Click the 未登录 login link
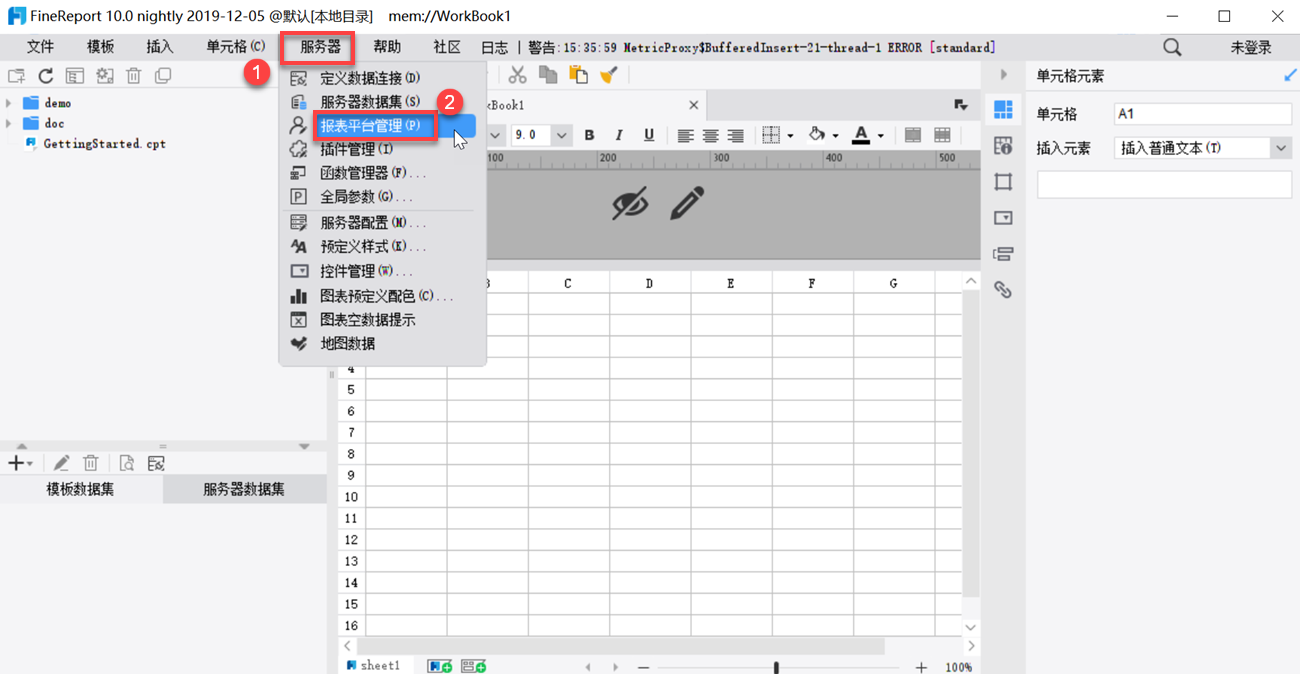The height and width of the screenshot is (674, 1300). [1251, 47]
